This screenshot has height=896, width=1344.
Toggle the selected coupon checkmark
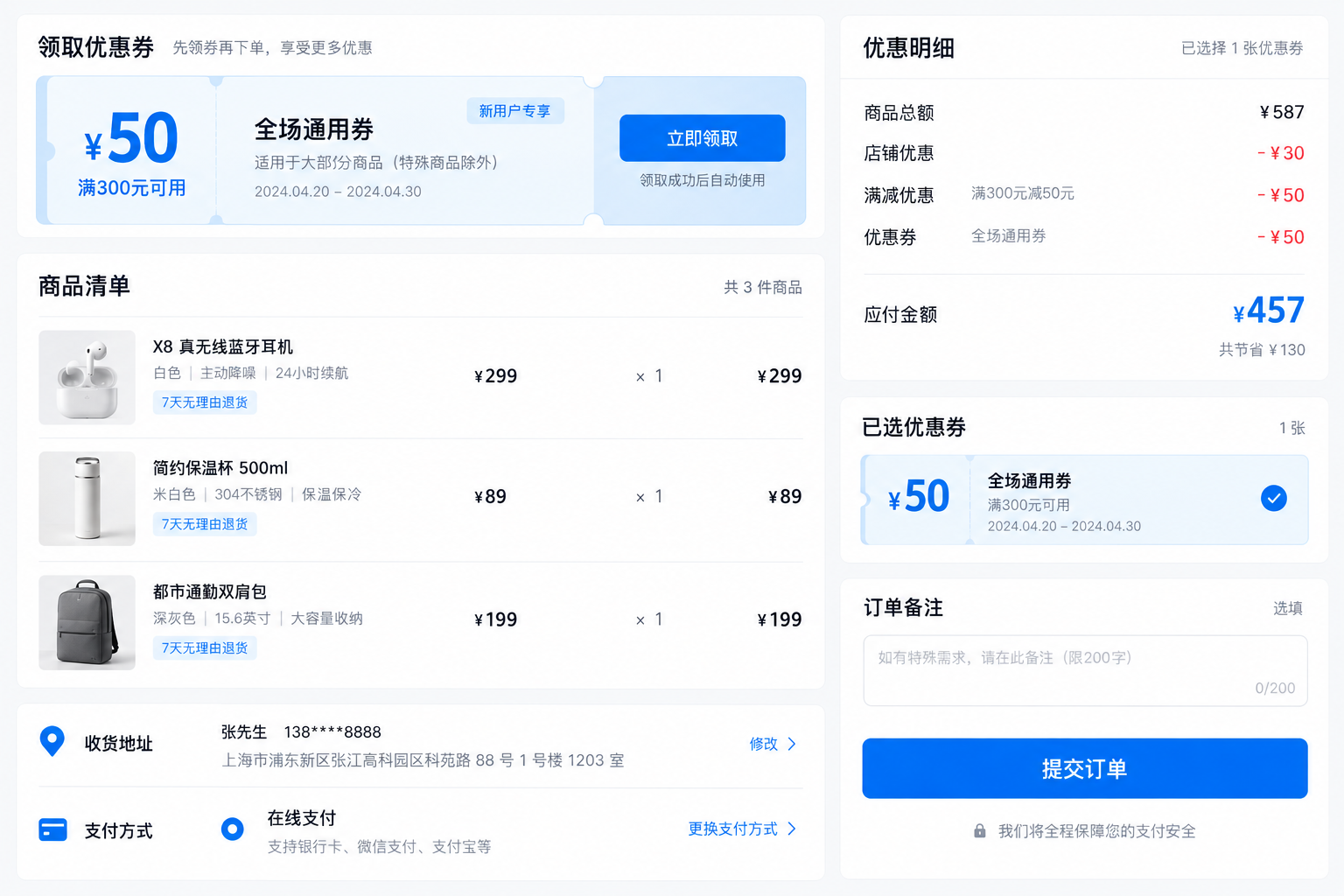[x=1274, y=499]
